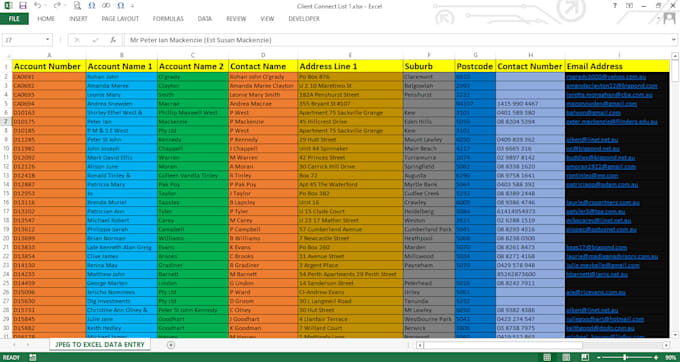Cancel the formula bar entry with X

[x=77, y=40]
